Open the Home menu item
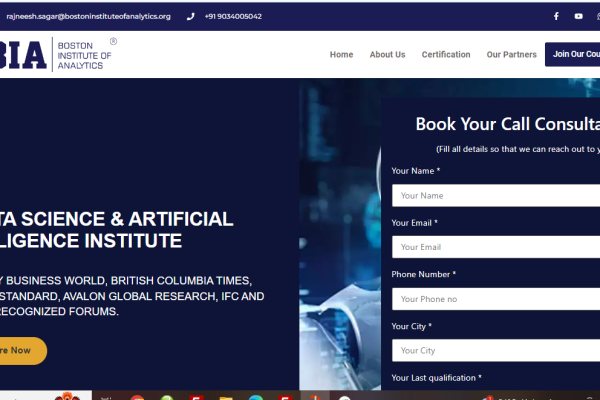The image size is (600, 400). pyautogui.click(x=341, y=54)
